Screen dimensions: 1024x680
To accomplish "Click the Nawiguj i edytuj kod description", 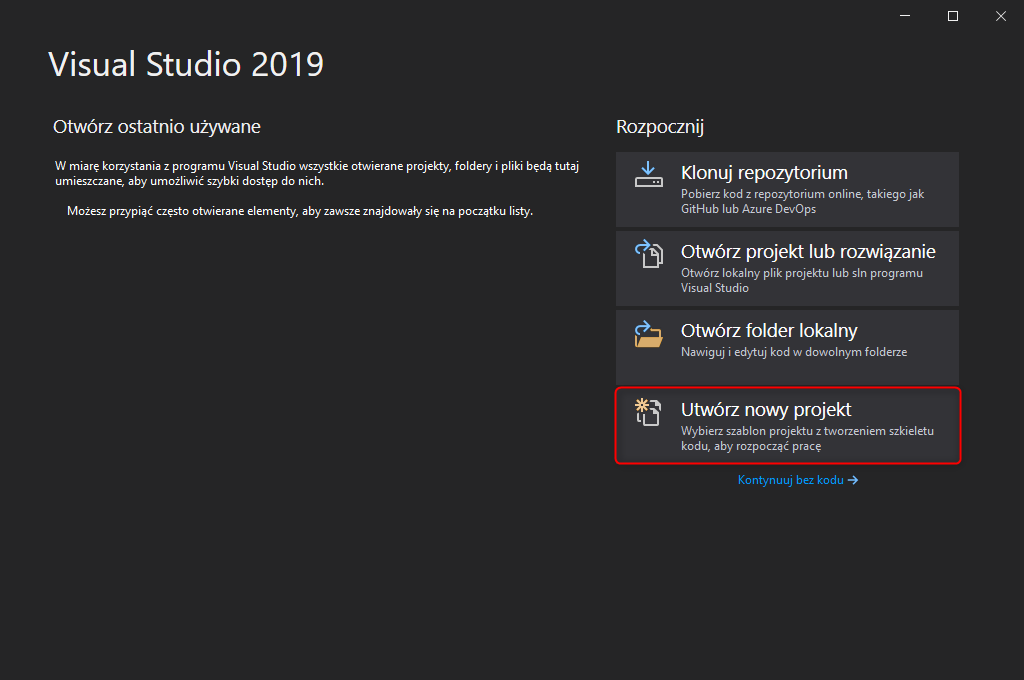I will [794, 352].
